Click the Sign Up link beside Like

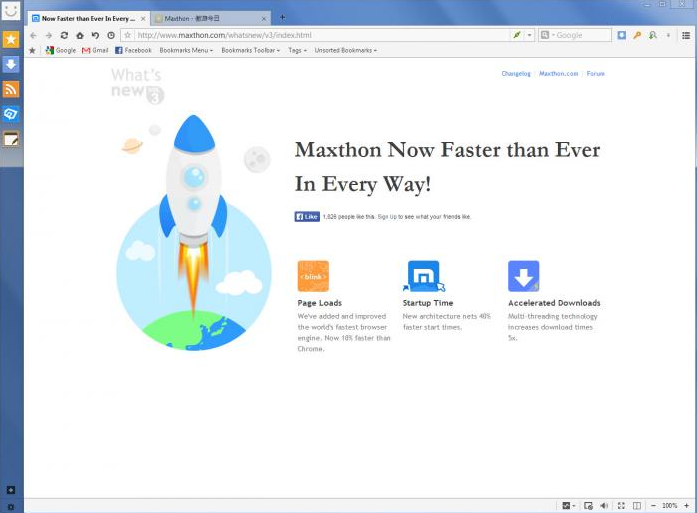[387, 217]
